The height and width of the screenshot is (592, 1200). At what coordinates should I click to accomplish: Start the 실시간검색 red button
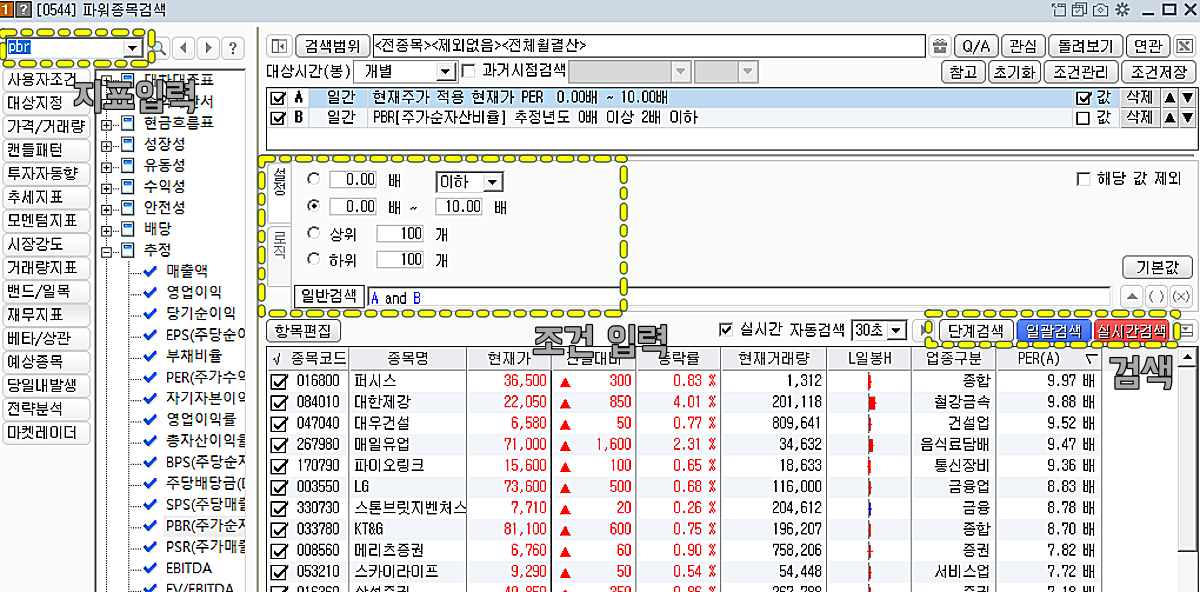pyautogui.click(x=1131, y=330)
